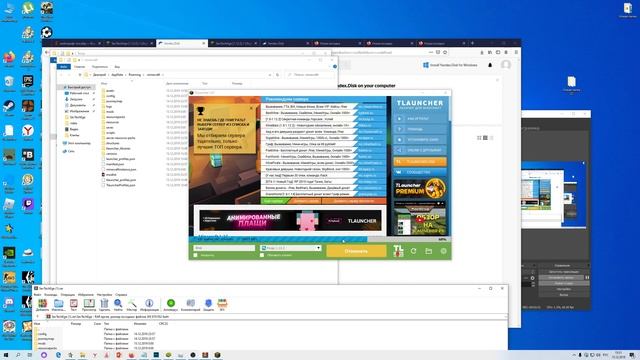
Task: Click the refresh icon in TLauncher's bottom bar
Action: [x=413, y=251]
